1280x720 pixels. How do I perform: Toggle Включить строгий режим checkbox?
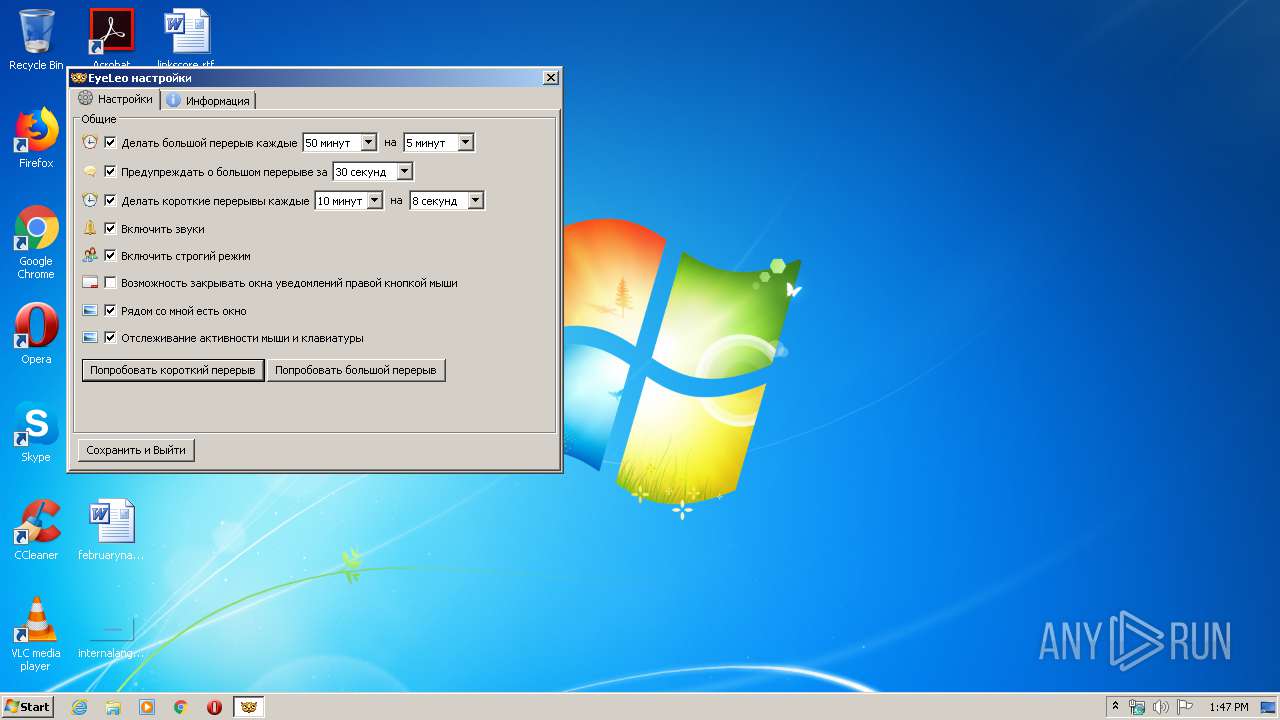click(x=110, y=255)
